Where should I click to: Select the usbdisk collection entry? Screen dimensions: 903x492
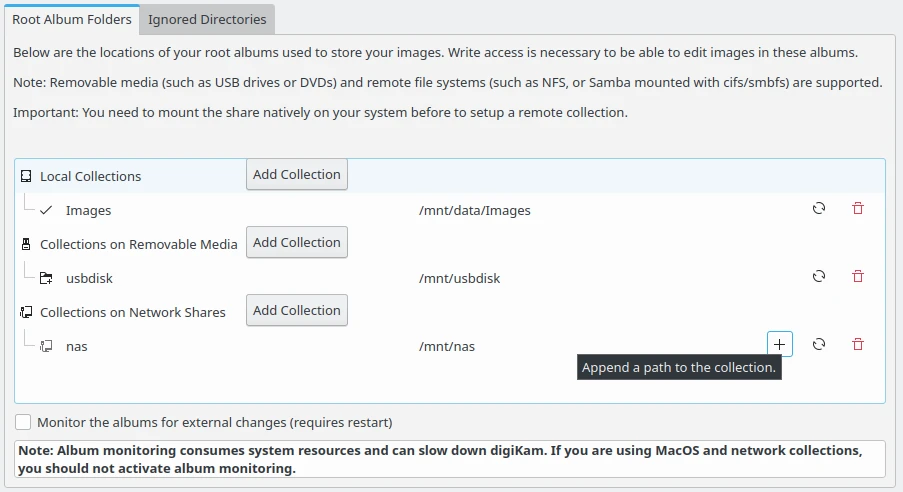click(89, 279)
